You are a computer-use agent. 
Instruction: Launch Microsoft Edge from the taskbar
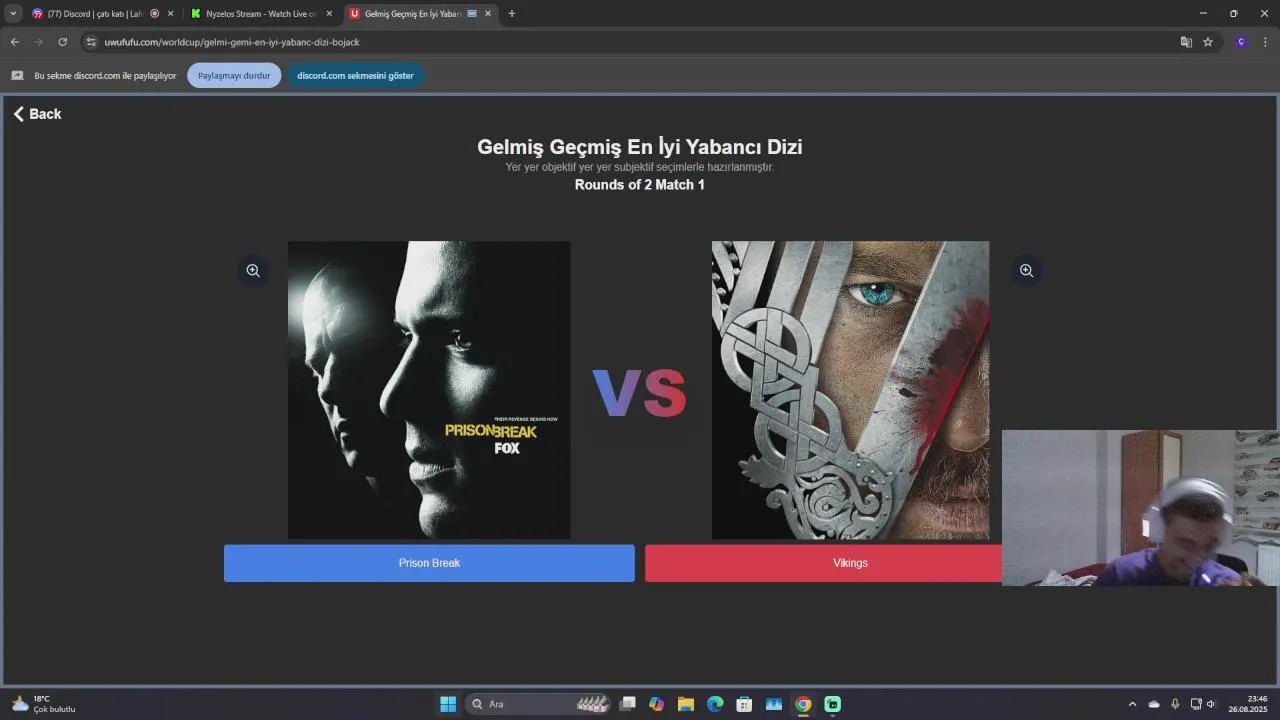[715, 704]
